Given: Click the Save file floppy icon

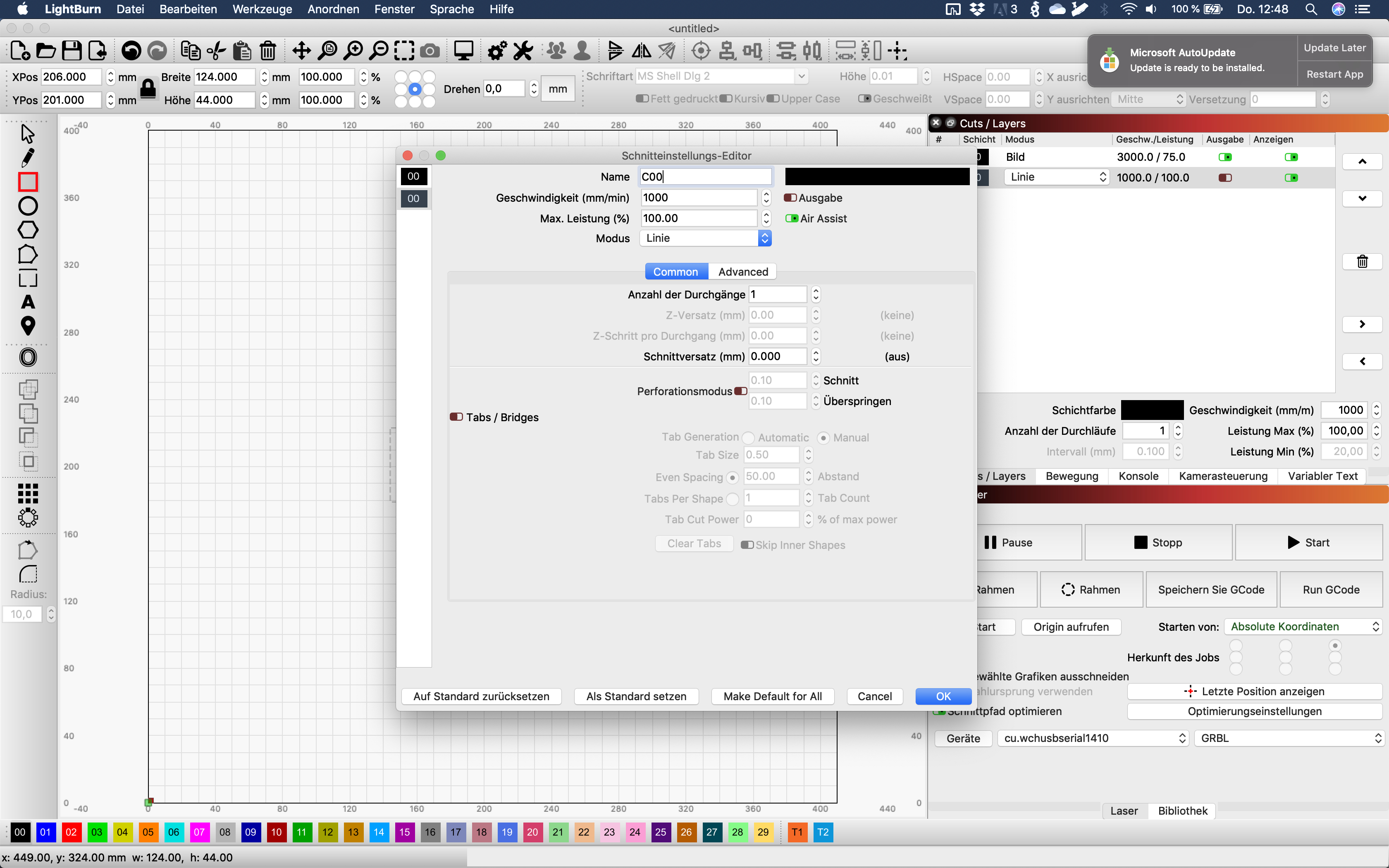Looking at the screenshot, I should pyautogui.click(x=72, y=51).
